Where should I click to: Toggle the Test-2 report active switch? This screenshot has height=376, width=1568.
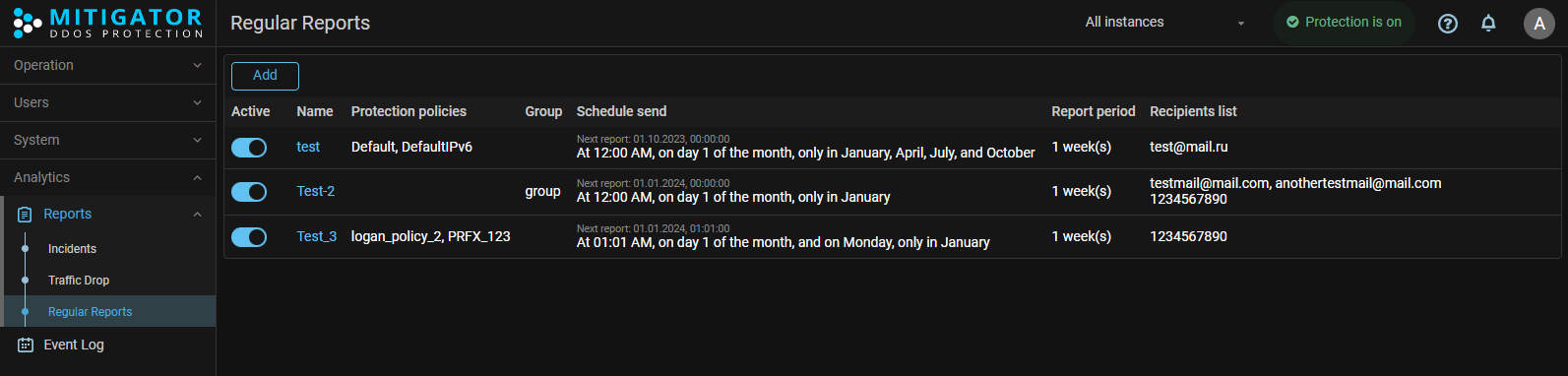point(249,192)
